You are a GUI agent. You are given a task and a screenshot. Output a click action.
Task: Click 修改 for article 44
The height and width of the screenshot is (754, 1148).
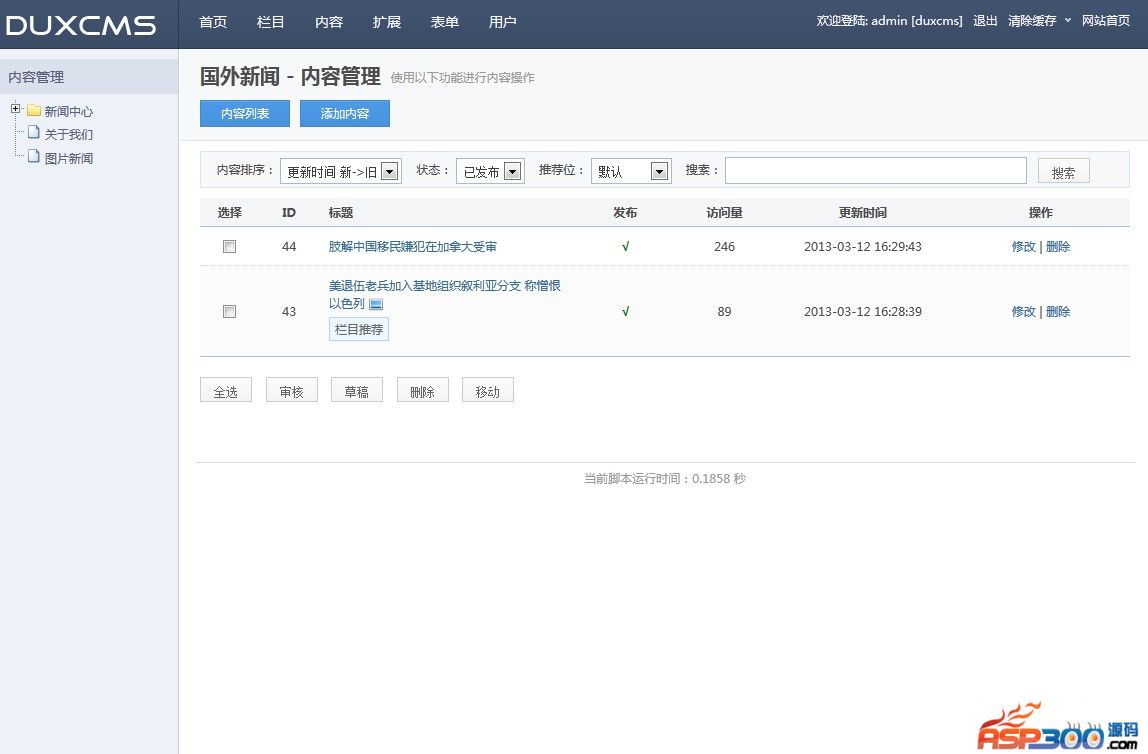click(x=1024, y=247)
